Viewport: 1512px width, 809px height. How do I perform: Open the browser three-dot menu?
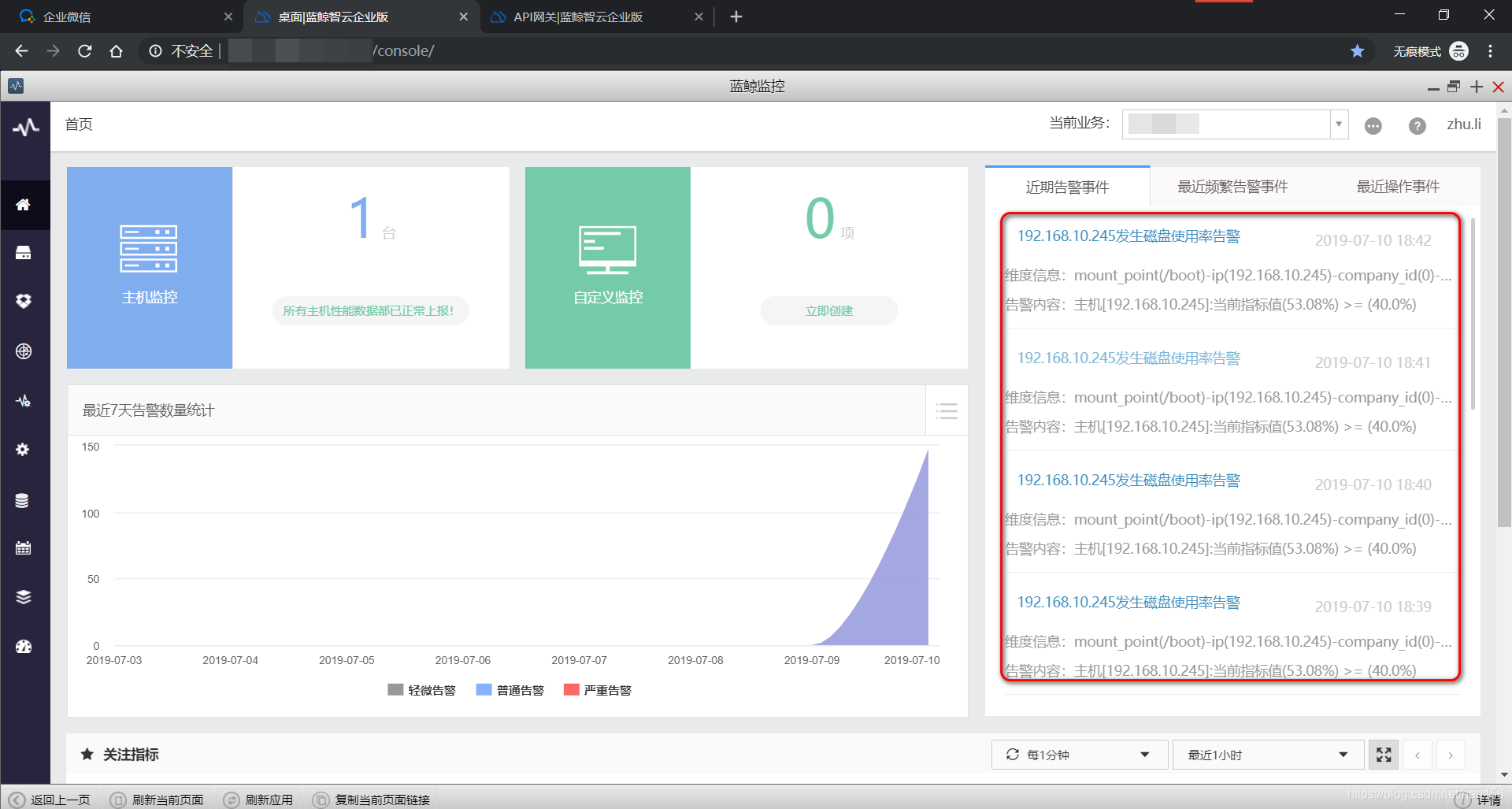pos(1490,51)
